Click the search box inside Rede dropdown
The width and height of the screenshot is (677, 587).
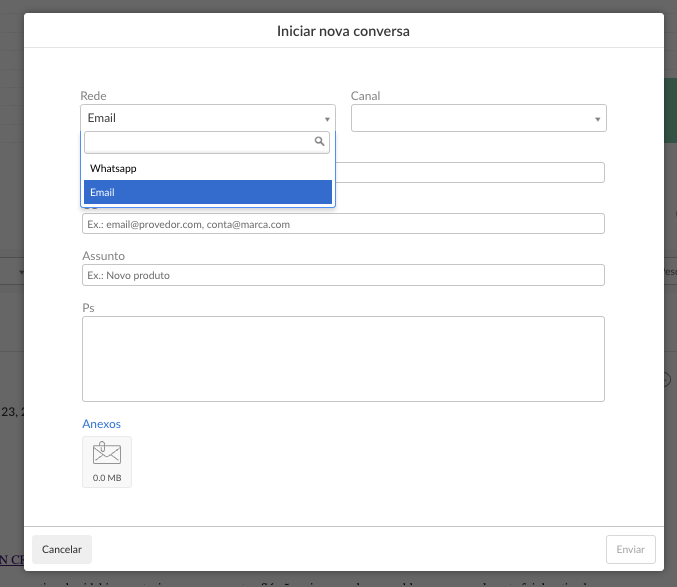tap(198, 142)
